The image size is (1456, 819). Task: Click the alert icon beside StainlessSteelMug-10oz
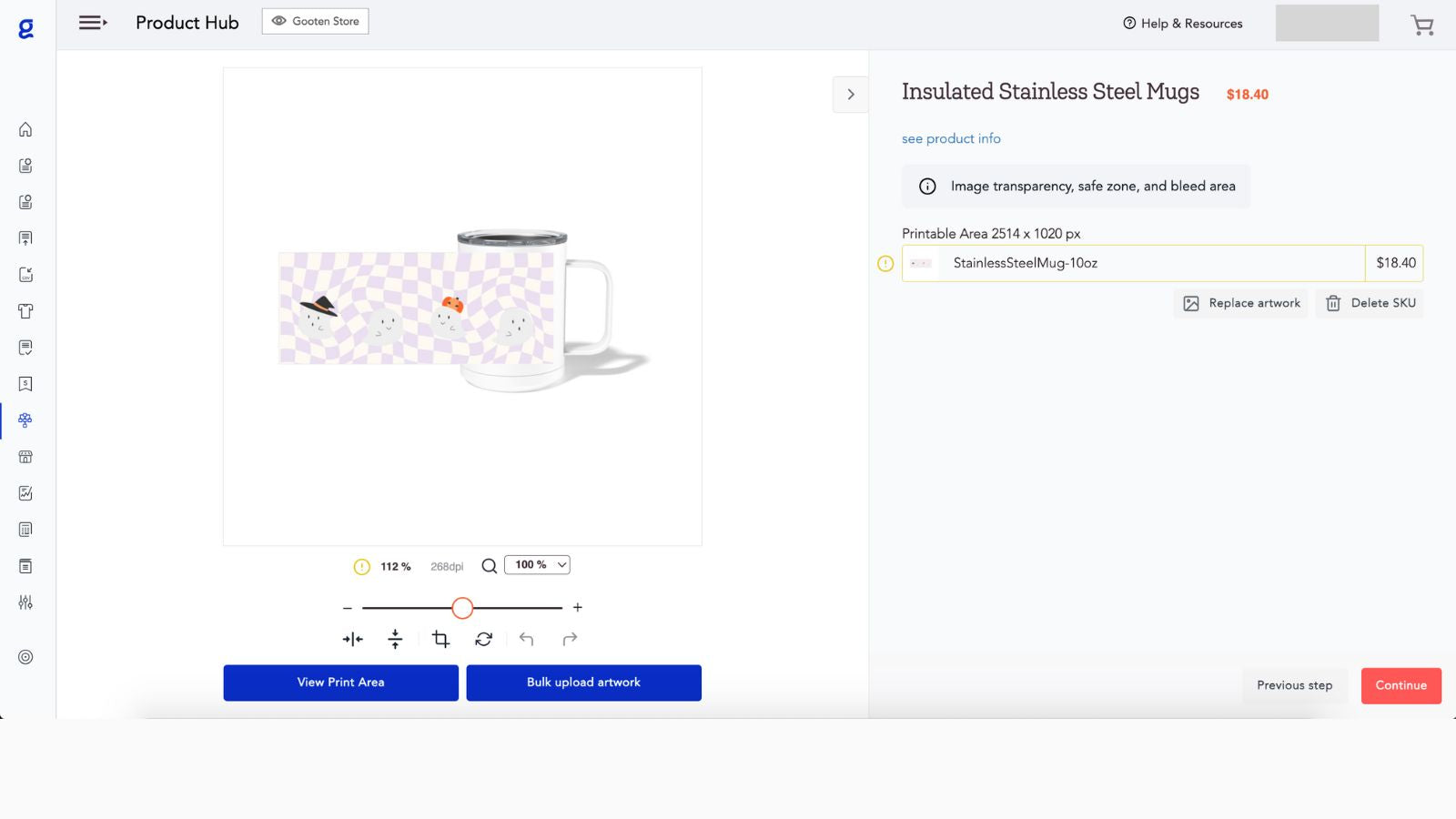[x=884, y=263]
